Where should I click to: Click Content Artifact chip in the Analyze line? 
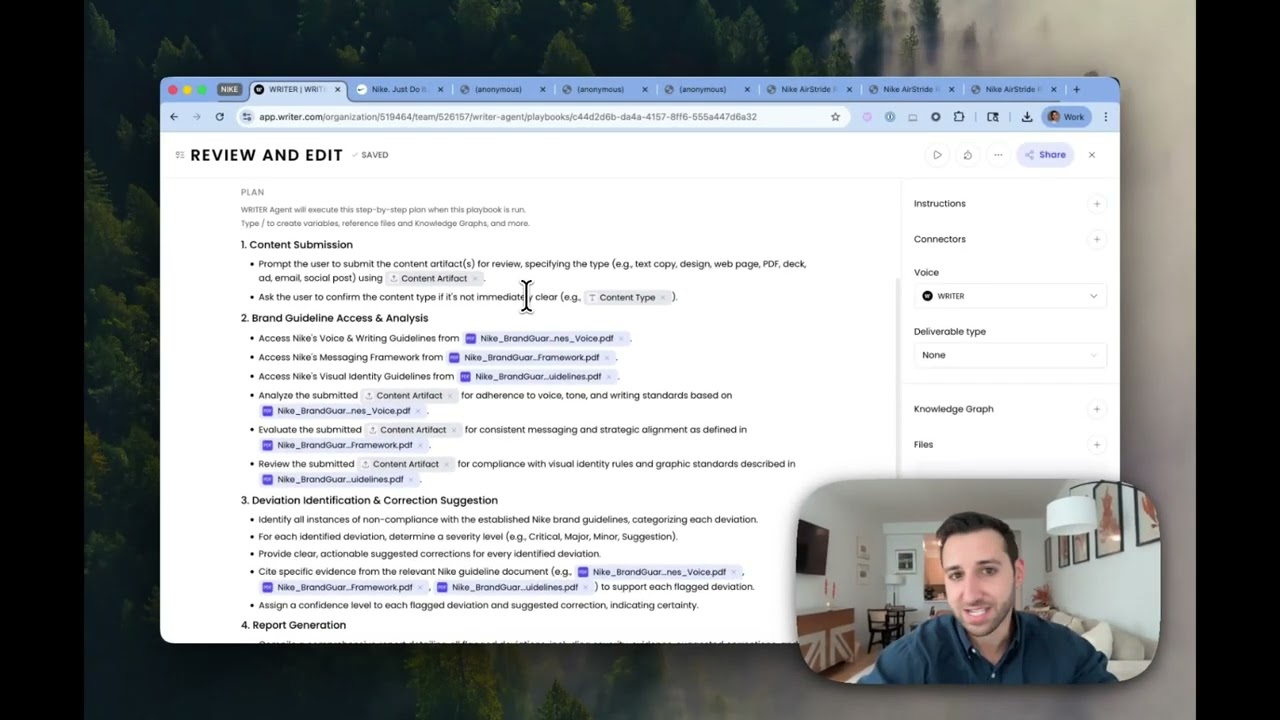[409, 396]
